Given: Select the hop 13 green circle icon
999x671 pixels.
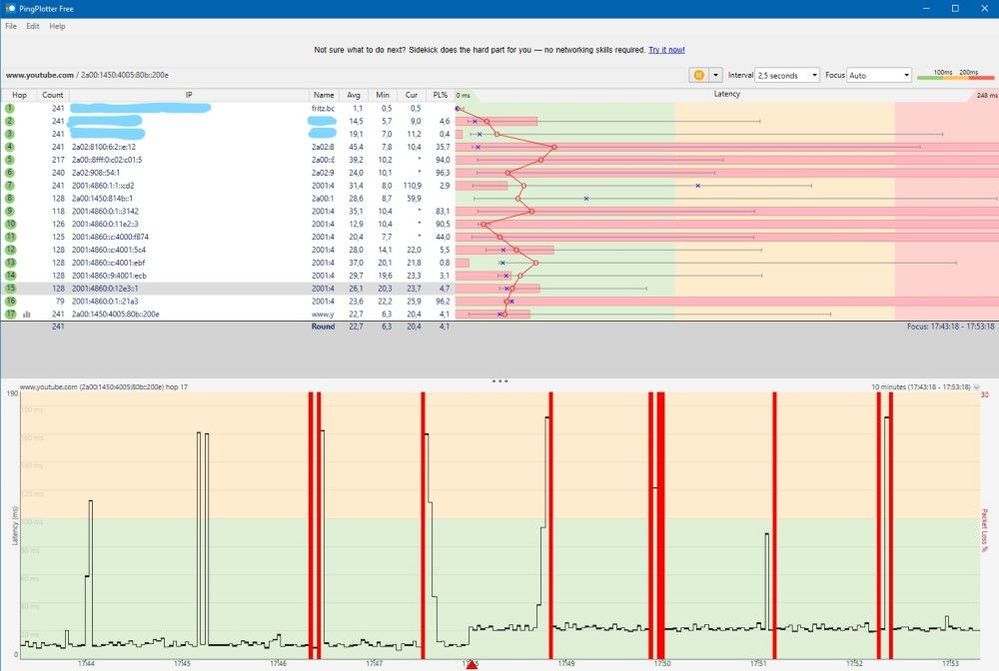Looking at the screenshot, I should coord(10,263).
